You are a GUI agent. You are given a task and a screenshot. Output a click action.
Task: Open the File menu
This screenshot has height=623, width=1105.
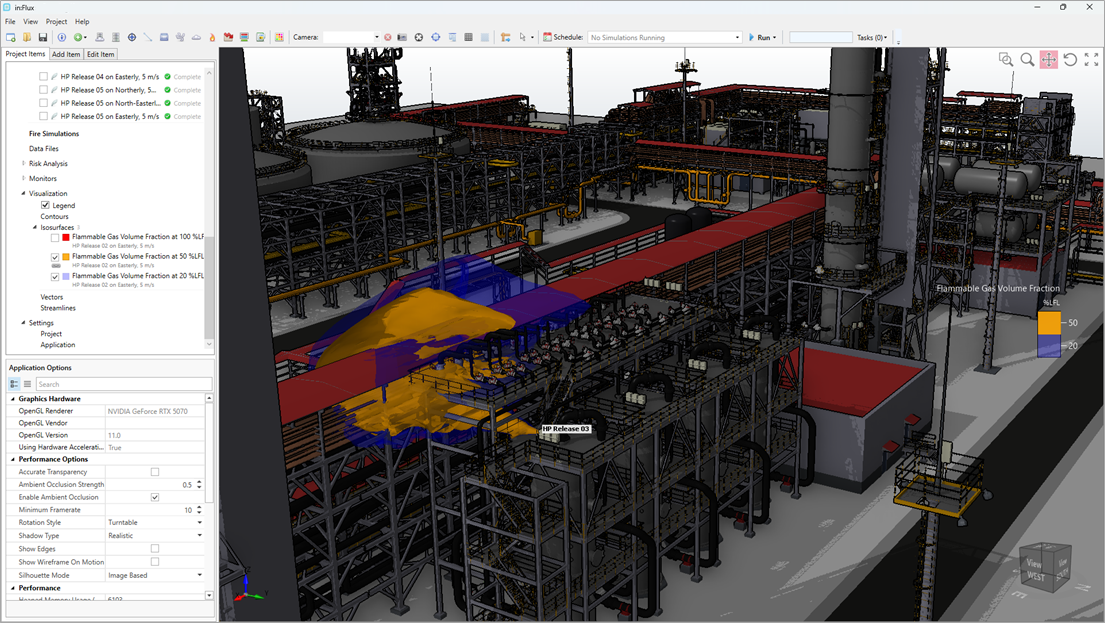[10, 22]
